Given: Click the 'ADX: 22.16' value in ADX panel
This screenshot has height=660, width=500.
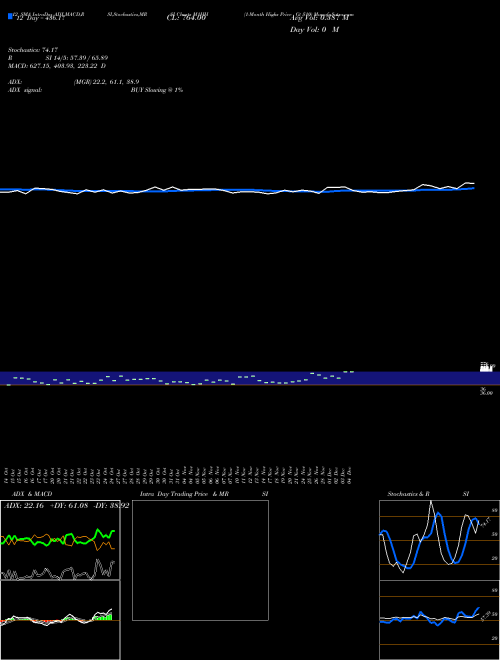Looking at the screenshot, I should pyautogui.click(x=24, y=506).
